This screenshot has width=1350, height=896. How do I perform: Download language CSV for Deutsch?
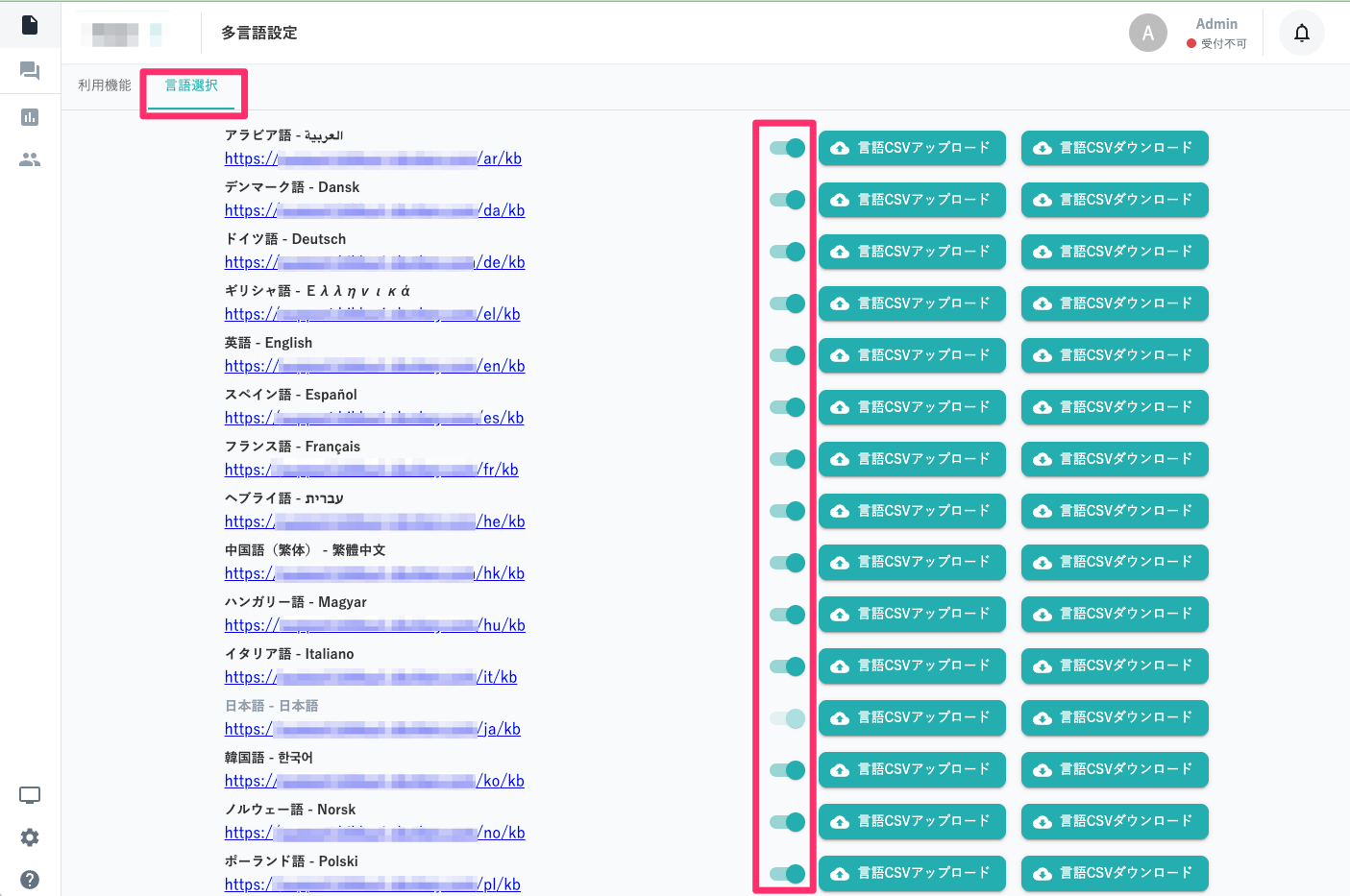pos(1115,252)
